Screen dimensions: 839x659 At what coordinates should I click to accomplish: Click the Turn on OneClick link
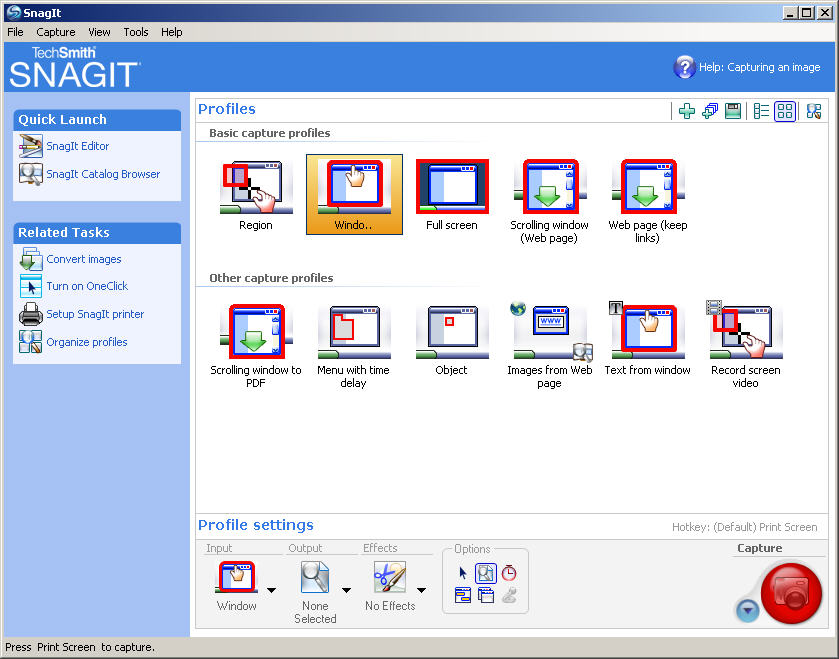tap(87, 286)
